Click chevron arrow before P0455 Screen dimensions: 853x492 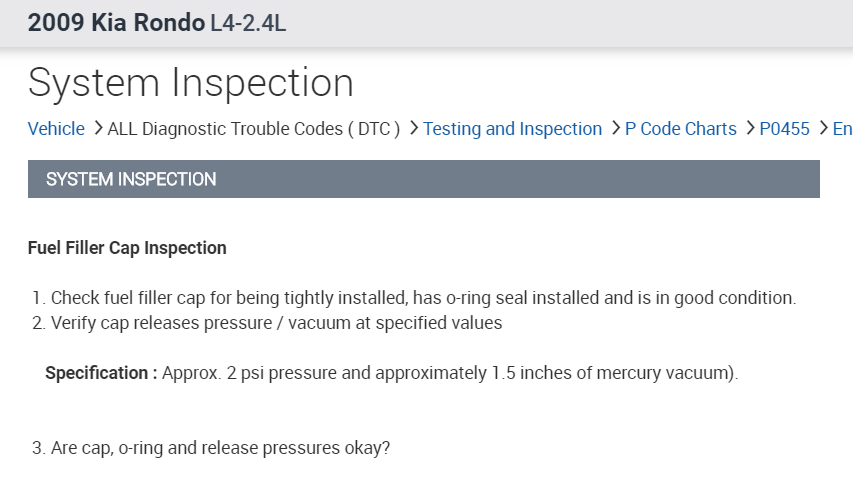click(x=749, y=129)
